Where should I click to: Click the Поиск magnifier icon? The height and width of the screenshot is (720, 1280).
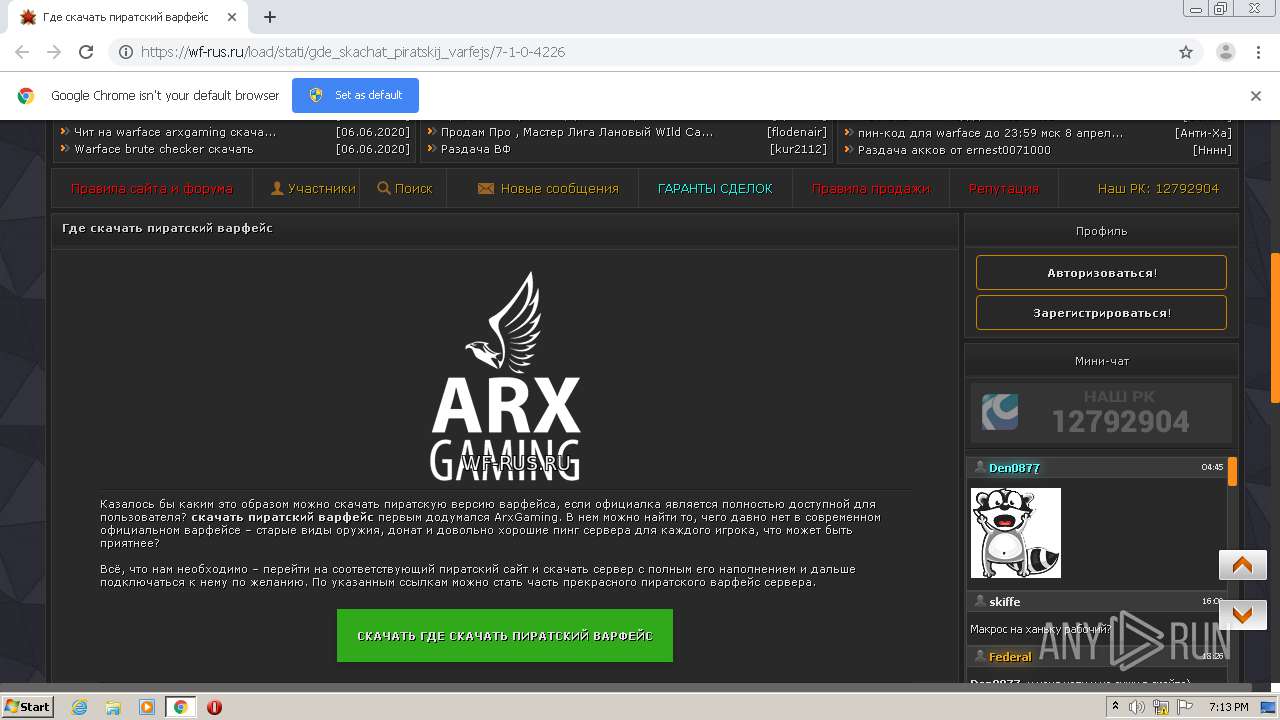point(384,188)
